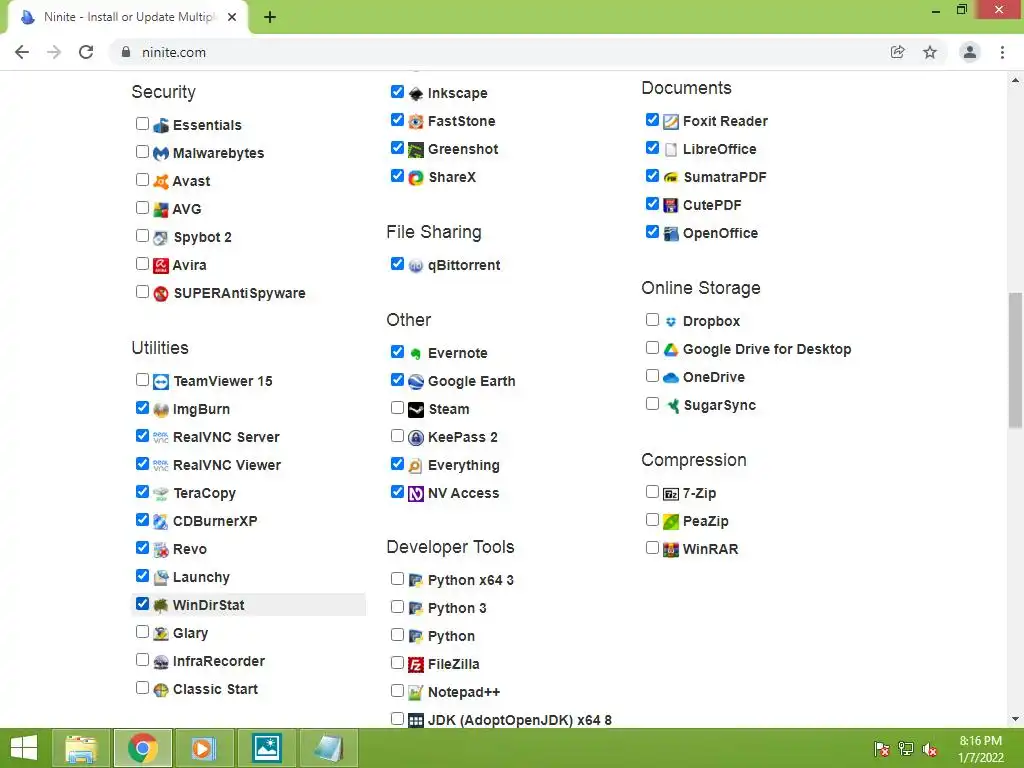Check the Spybot 2 checkbox
The height and width of the screenshot is (768, 1024).
[x=142, y=236]
